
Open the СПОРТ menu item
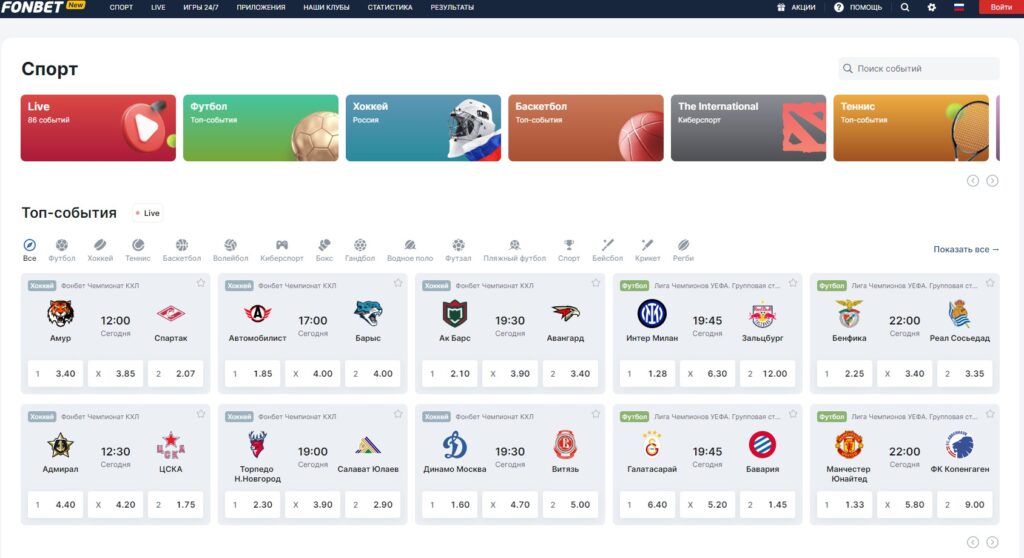(121, 7)
